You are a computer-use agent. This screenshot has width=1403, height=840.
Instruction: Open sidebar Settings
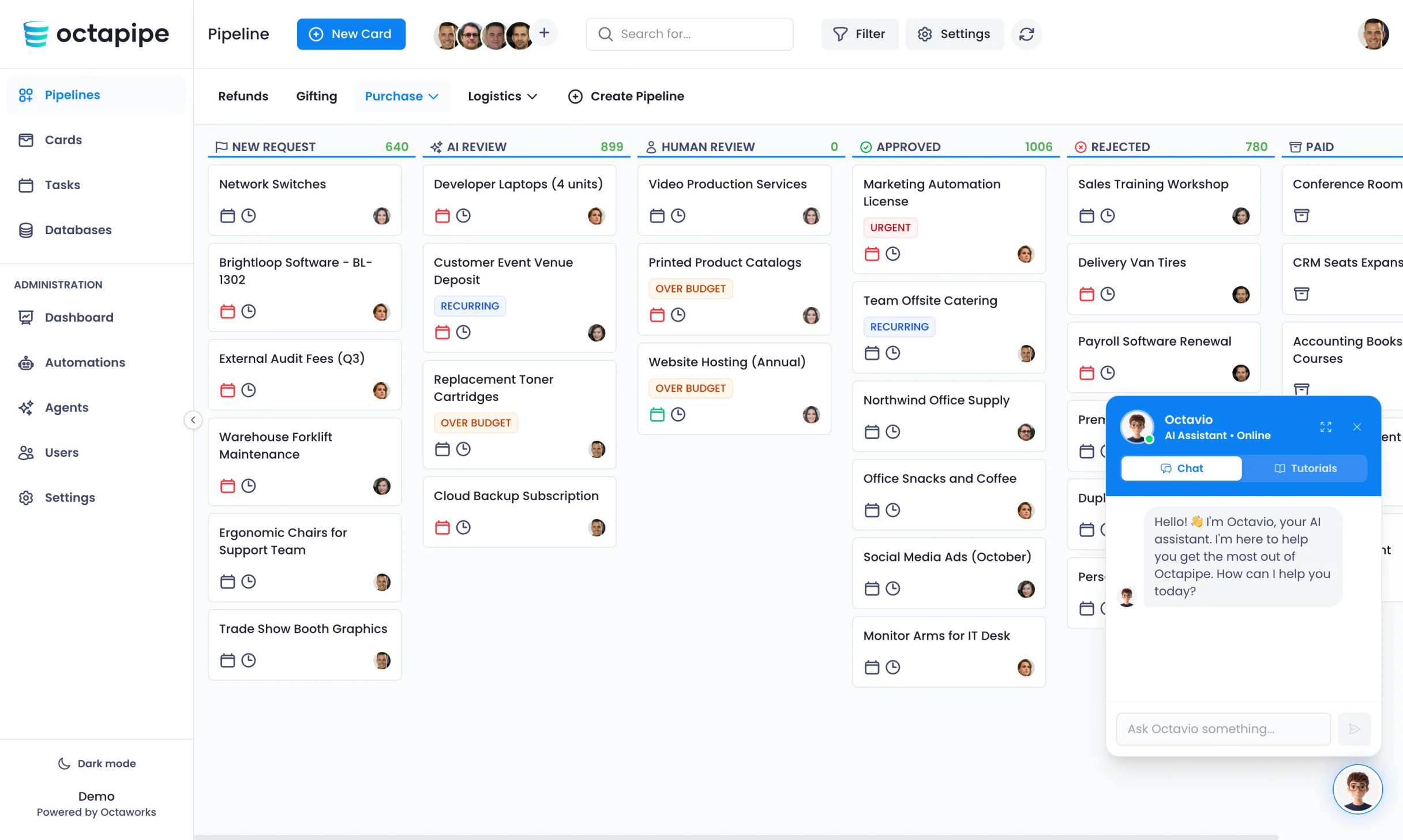(x=96, y=497)
